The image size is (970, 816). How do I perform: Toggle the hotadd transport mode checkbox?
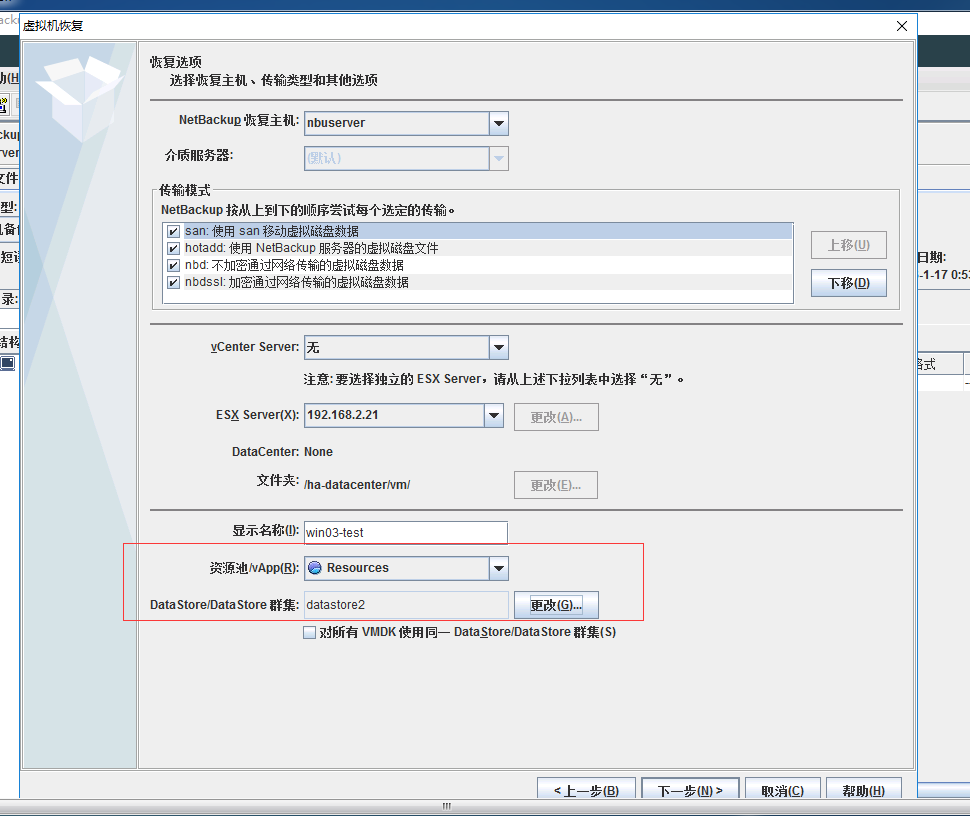[173, 248]
